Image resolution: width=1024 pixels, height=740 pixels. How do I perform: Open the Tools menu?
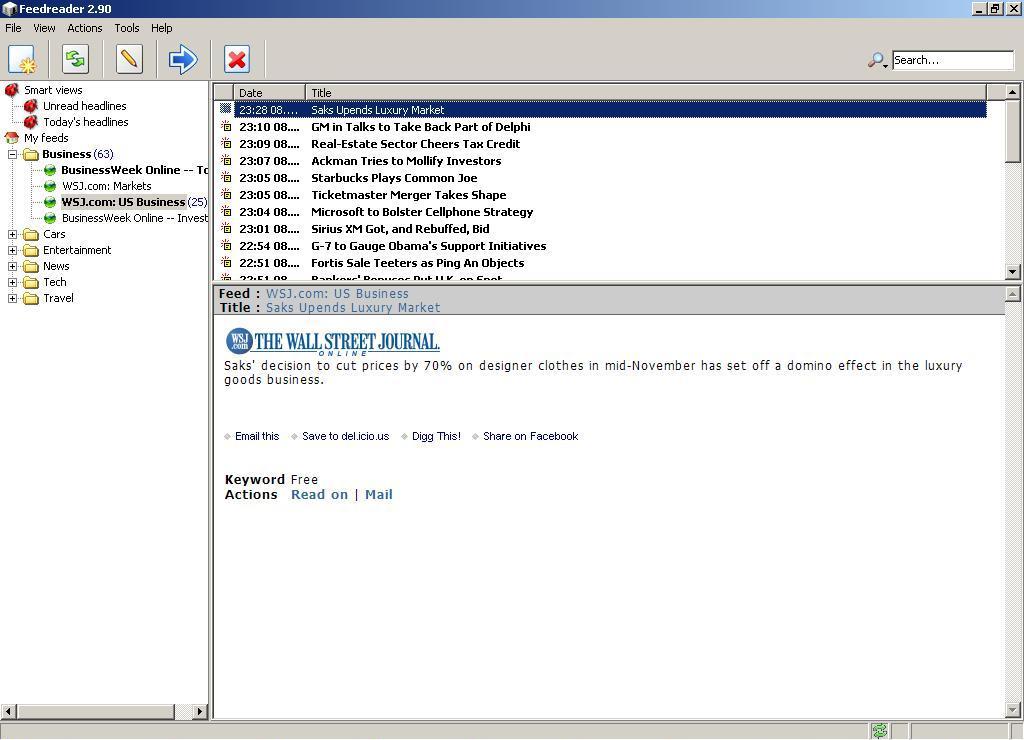click(x=125, y=28)
